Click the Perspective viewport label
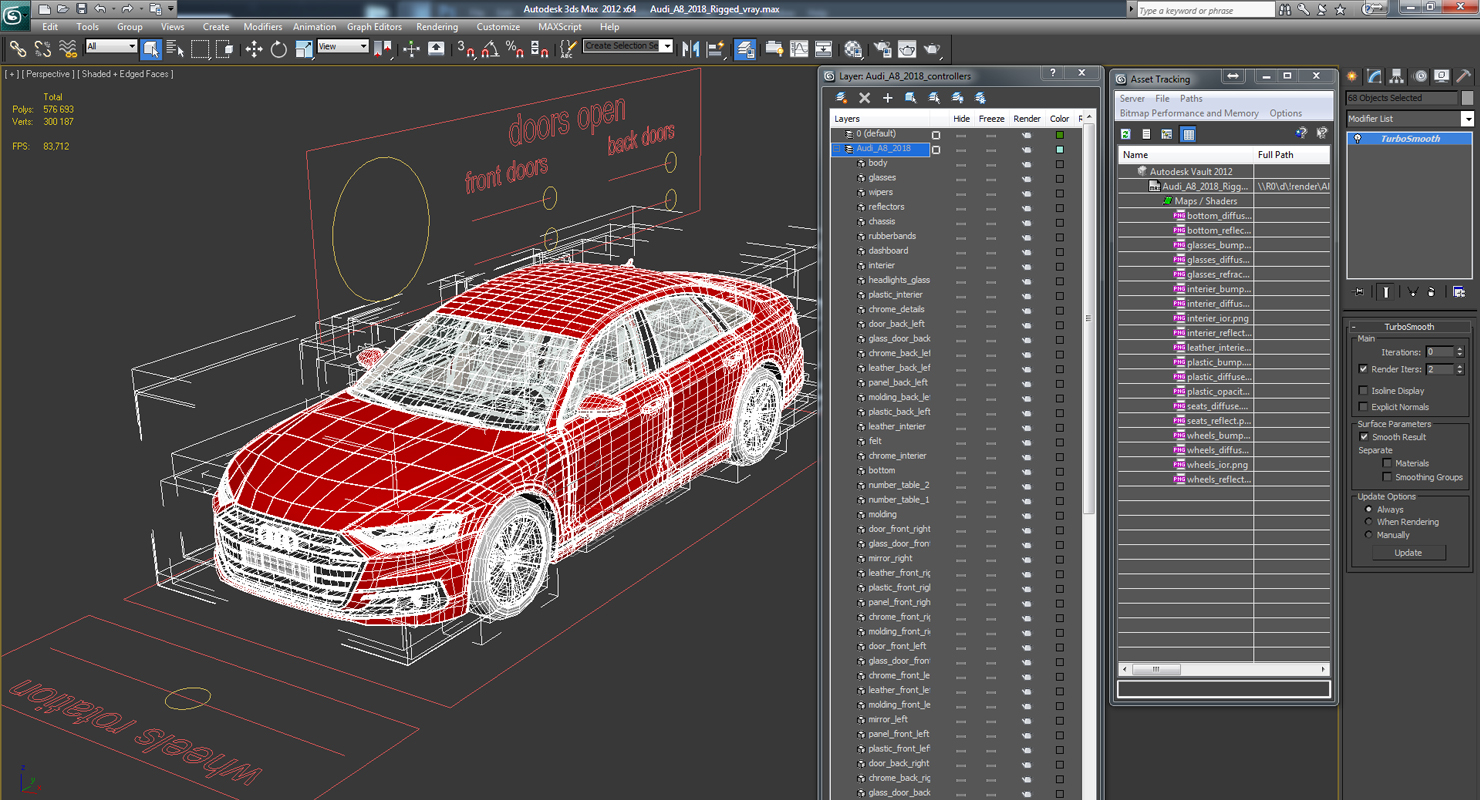This screenshot has width=1480, height=800. 48,74
